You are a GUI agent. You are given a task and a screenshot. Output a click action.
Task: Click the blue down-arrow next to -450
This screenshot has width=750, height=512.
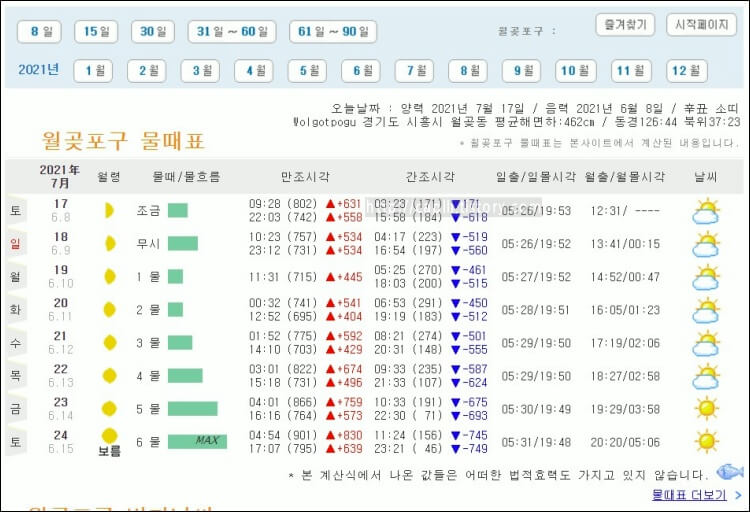[x=456, y=303]
